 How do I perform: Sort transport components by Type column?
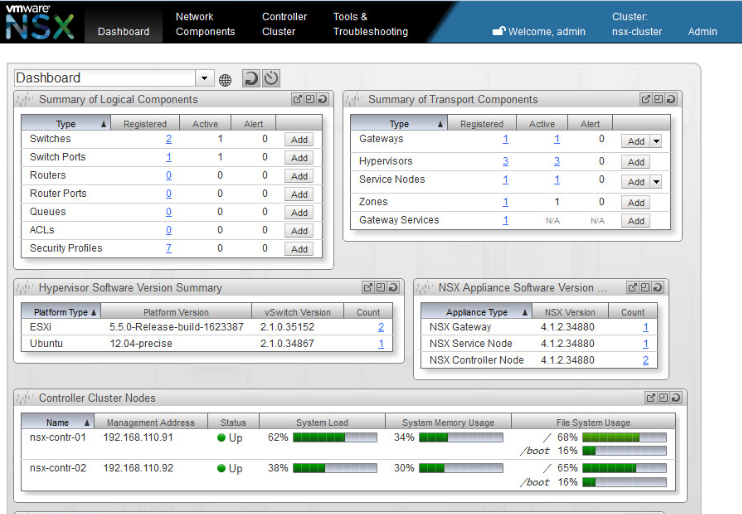(398, 124)
